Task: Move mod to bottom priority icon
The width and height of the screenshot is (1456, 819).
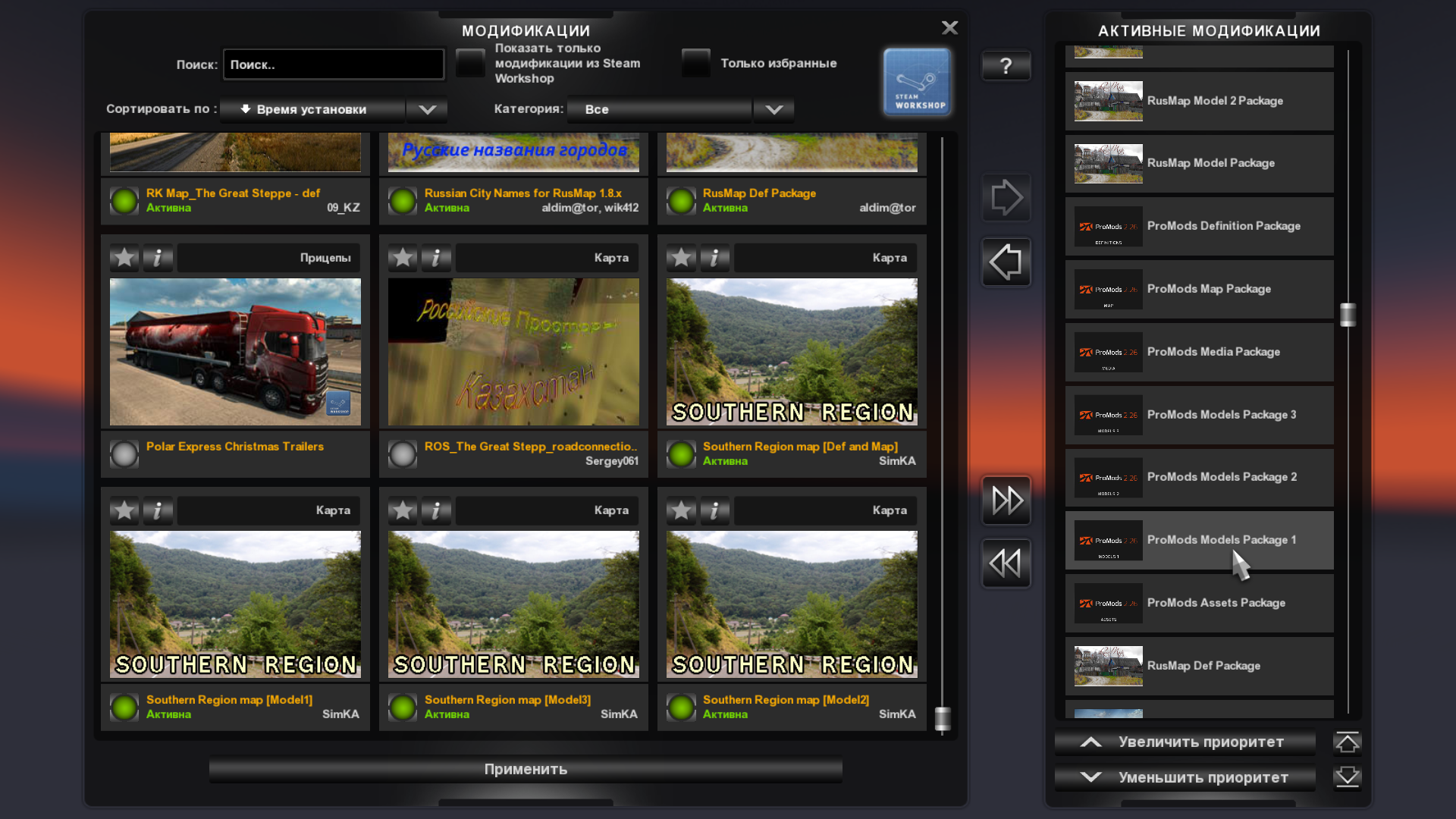Action: click(1348, 777)
